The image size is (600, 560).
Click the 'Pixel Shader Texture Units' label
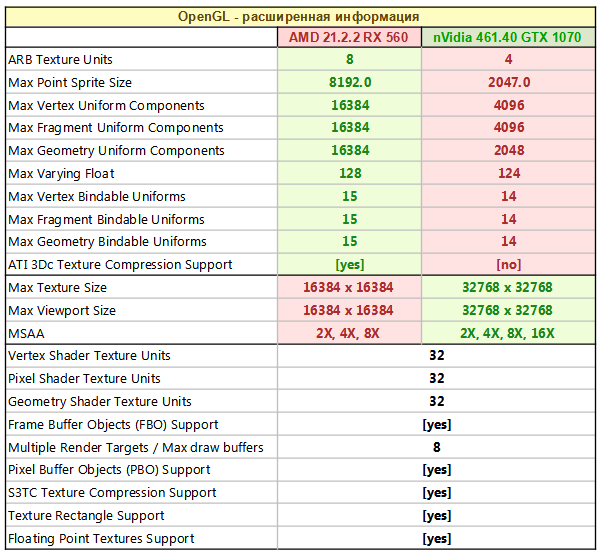84,379
